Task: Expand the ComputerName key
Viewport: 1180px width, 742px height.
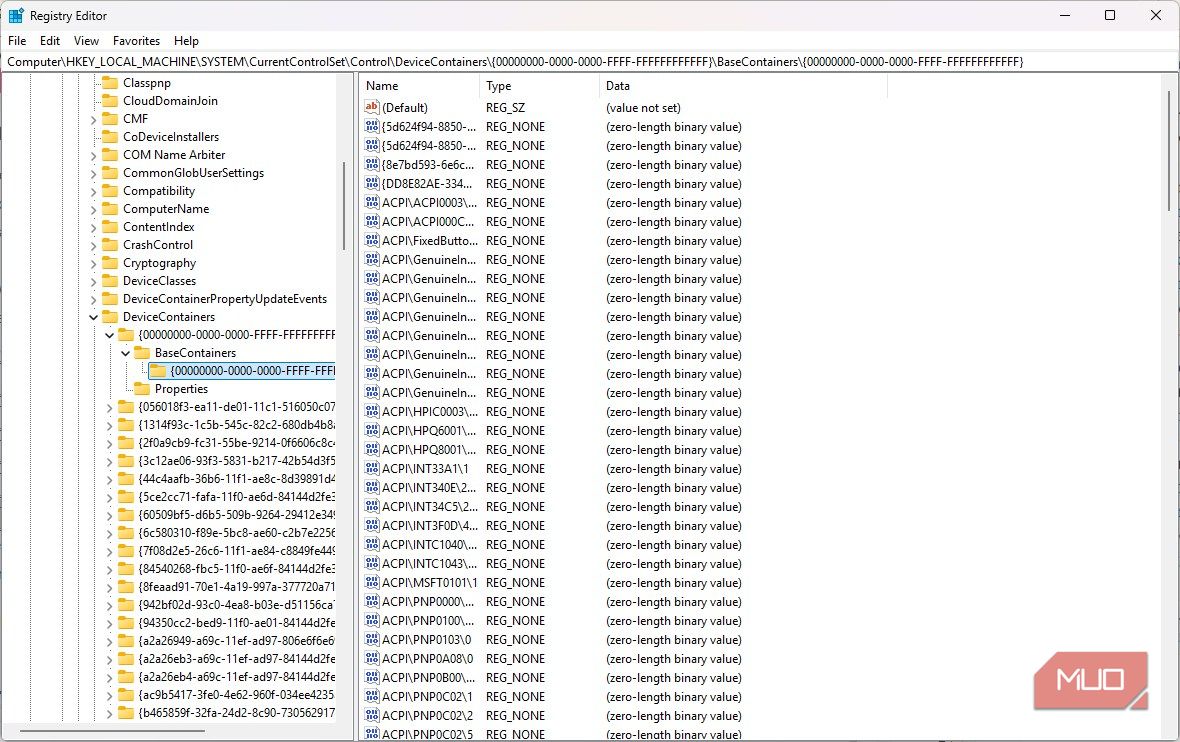Action: [93, 209]
